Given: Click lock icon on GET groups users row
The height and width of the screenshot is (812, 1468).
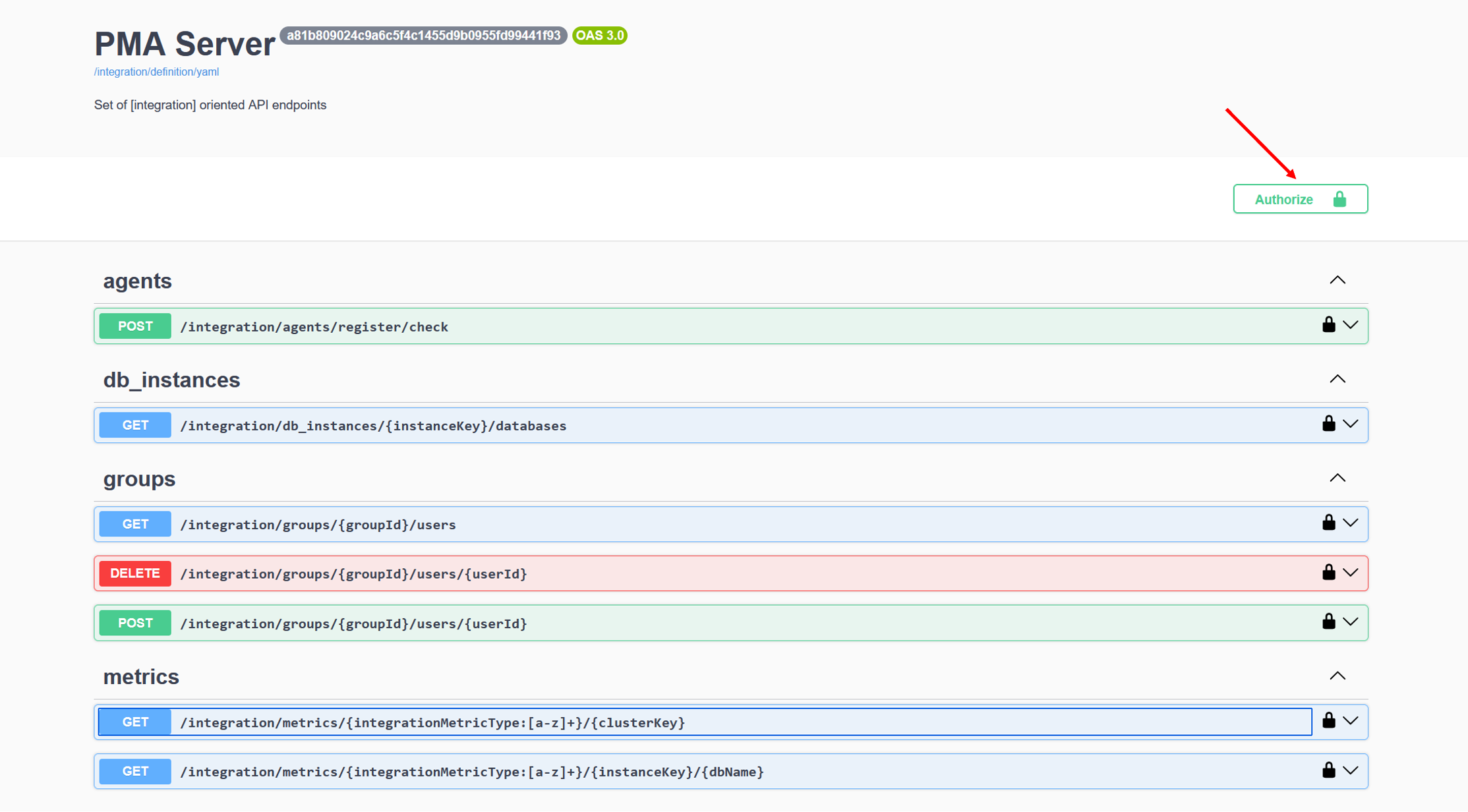Looking at the screenshot, I should pyautogui.click(x=1328, y=523).
